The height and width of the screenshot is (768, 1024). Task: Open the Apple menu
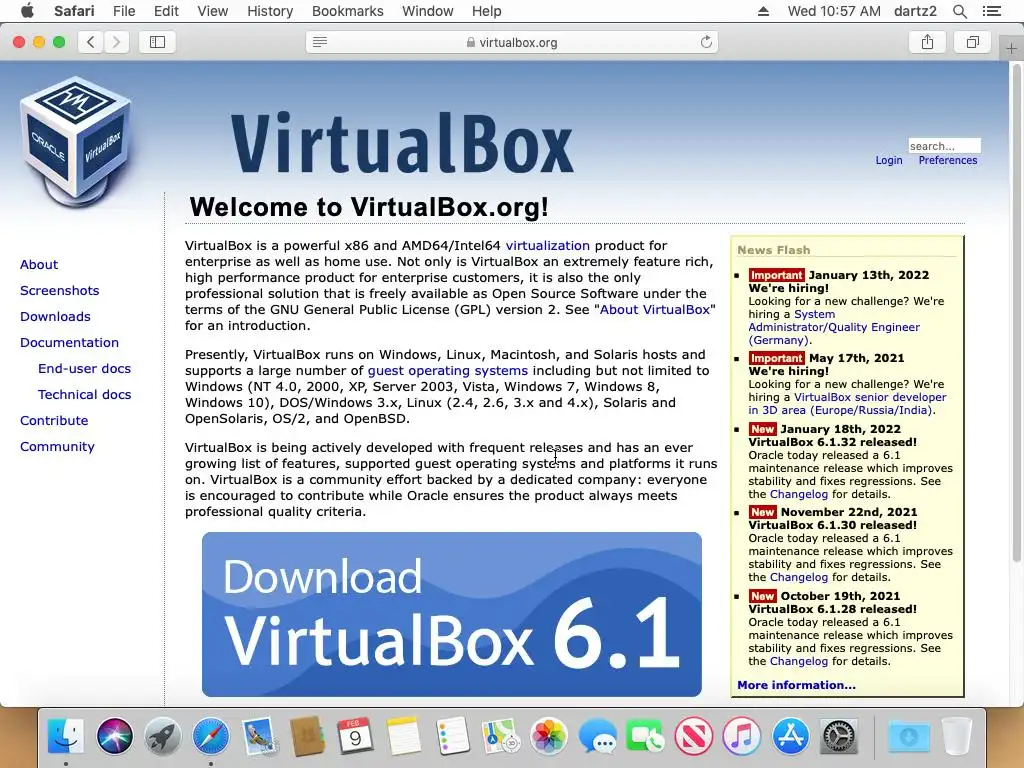pos(27,10)
